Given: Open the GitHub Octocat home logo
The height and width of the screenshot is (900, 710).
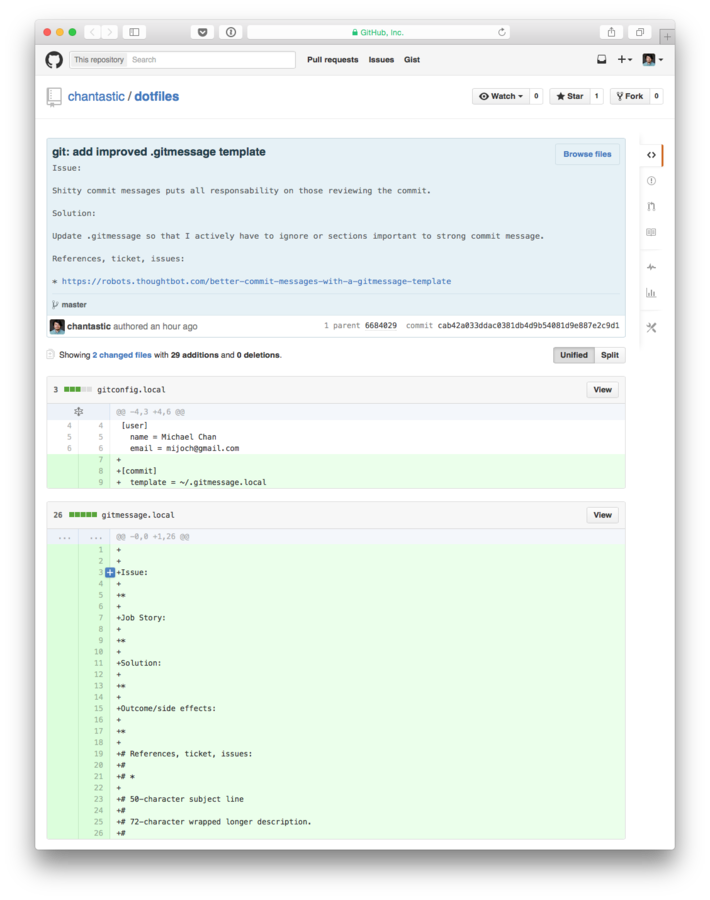Looking at the screenshot, I should tap(54, 60).
